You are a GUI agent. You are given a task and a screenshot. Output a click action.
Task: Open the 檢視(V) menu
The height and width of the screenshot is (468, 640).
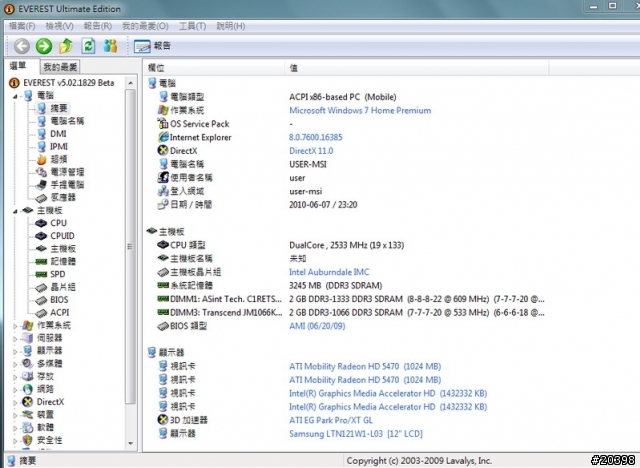pyautogui.click(x=60, y=26)
